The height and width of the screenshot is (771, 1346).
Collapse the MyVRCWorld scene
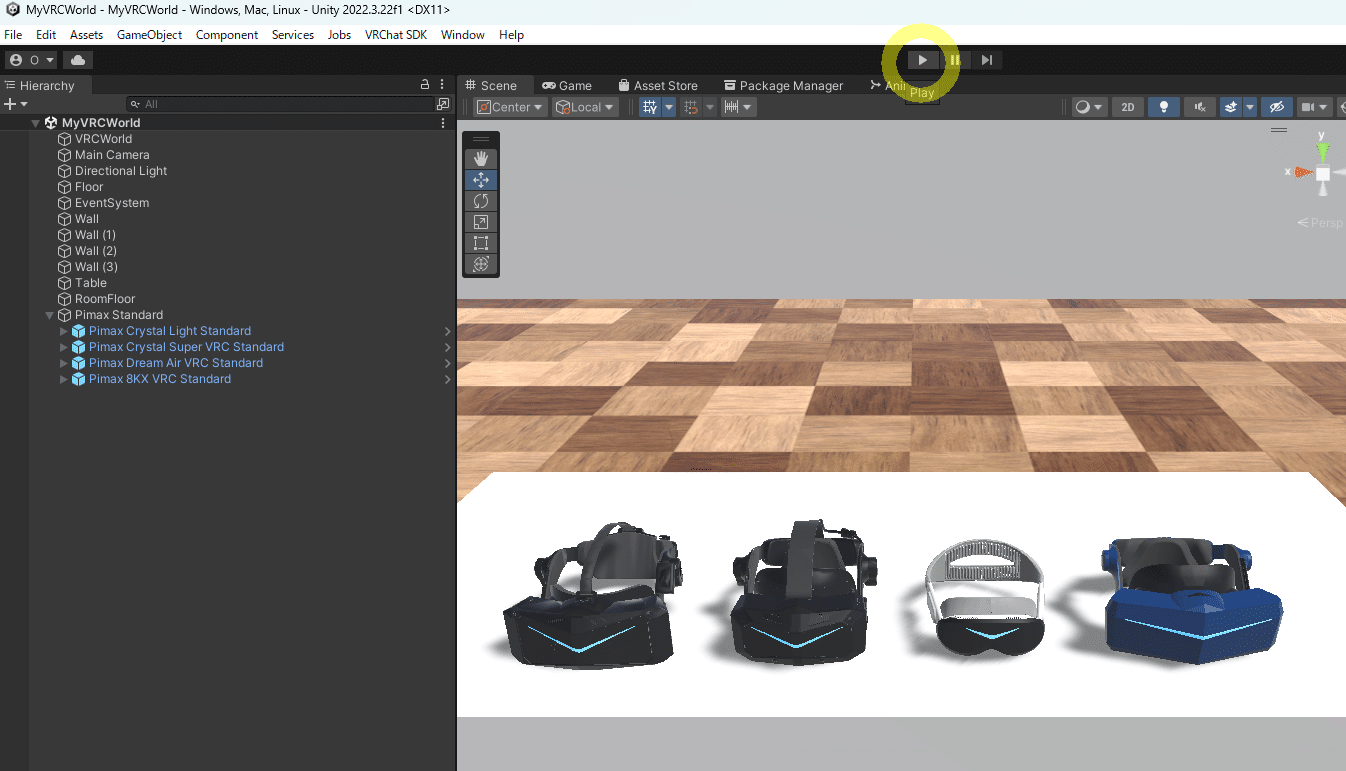coord(35,123)
